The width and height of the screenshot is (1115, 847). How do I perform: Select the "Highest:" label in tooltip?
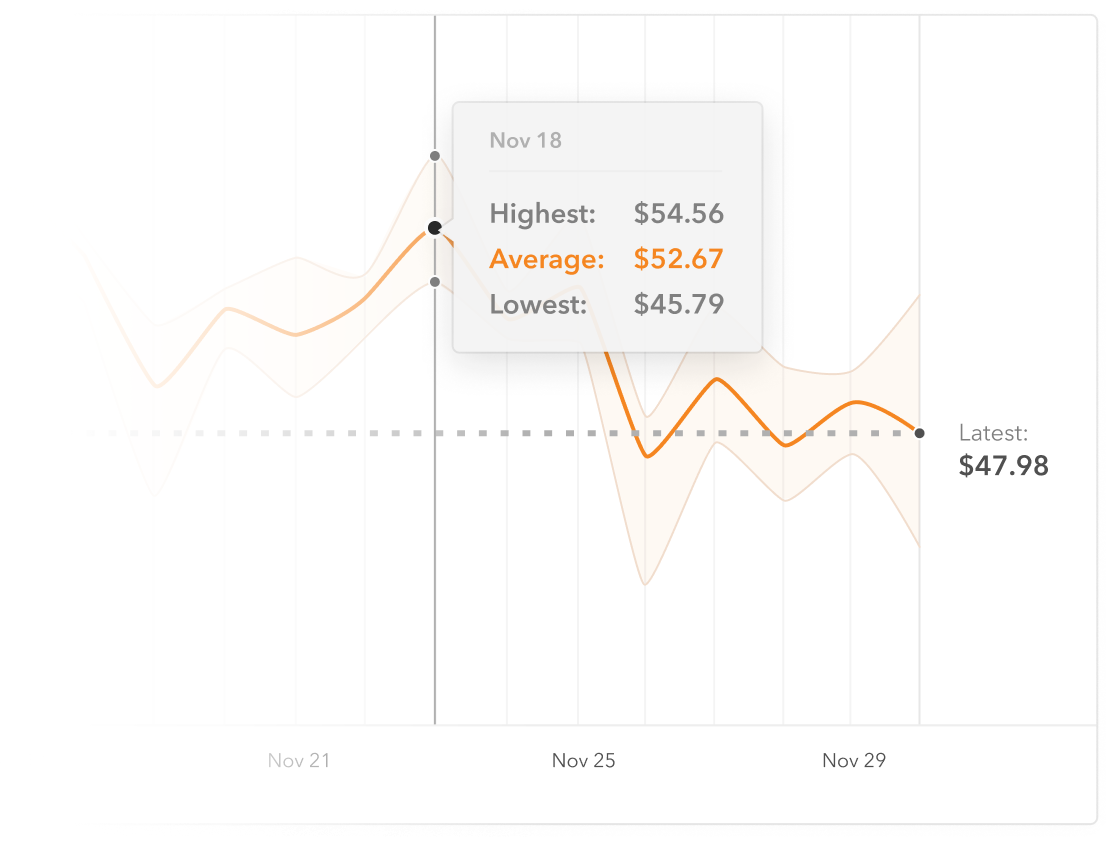[x=542, y=214]
